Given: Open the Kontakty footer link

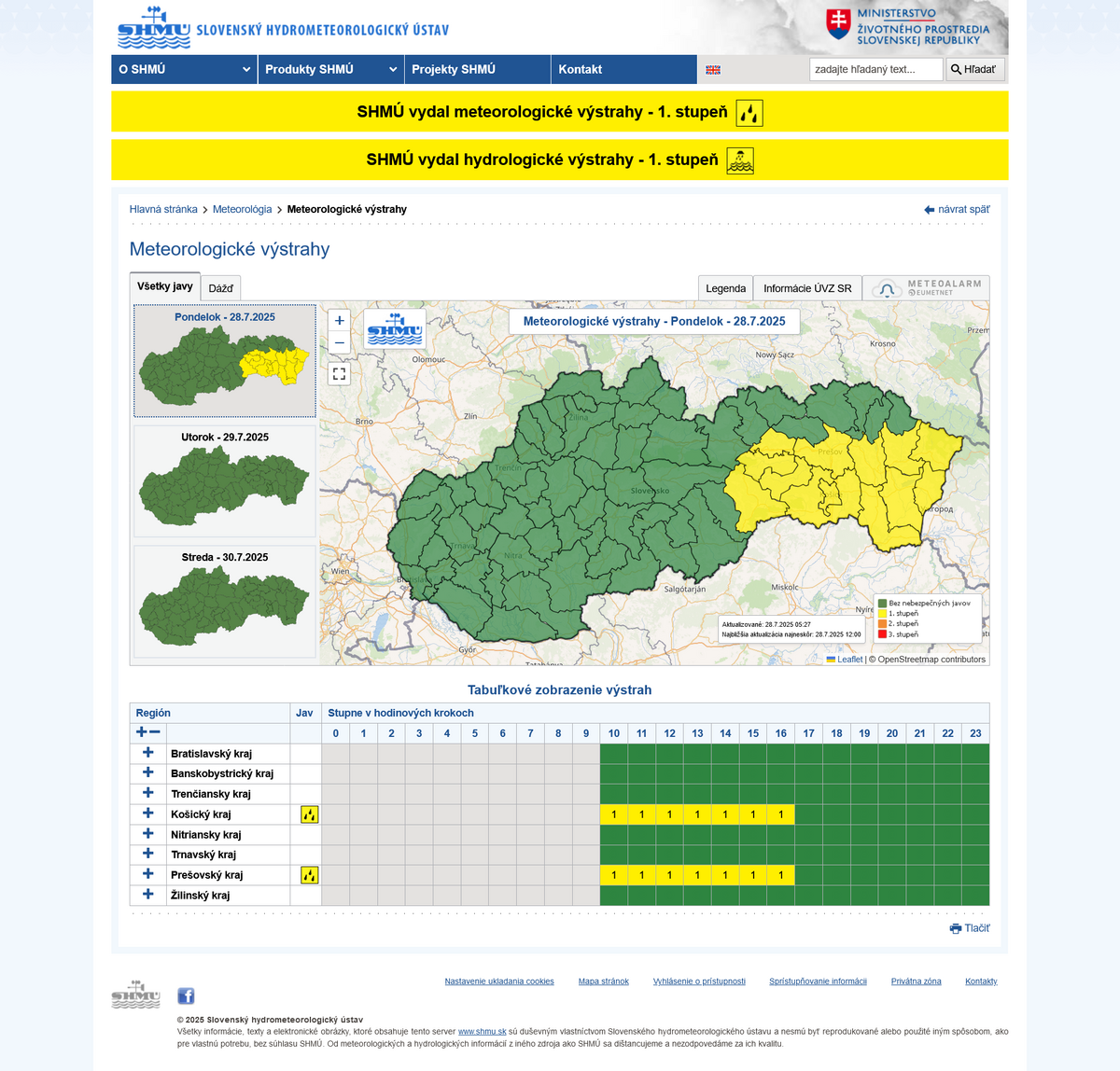Looking at the screenshot, I should [x=981, y=981].
